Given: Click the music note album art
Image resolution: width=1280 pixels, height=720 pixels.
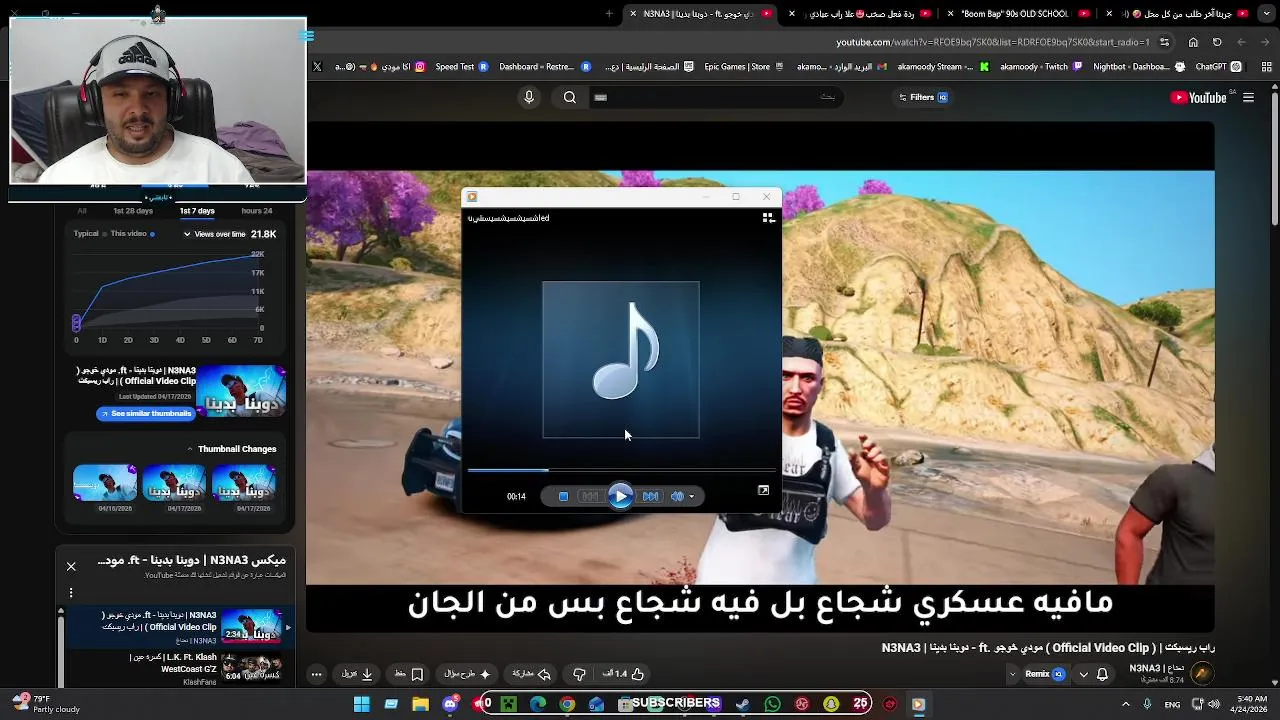Looking at the screenshot, I should click(x=621, y=360).
